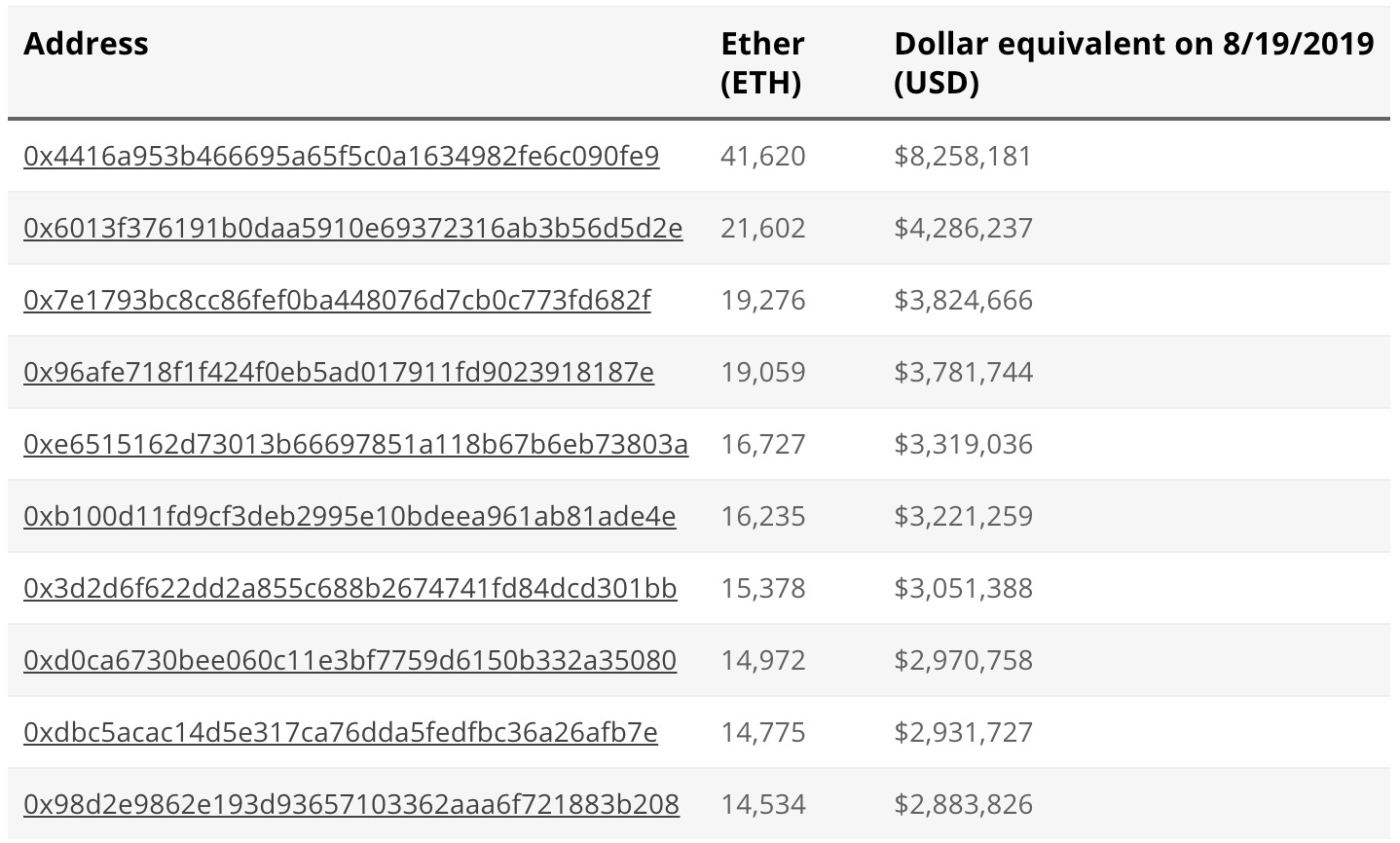
Task: Open the address link starting 0xd0ca6730
Action: 350,661
